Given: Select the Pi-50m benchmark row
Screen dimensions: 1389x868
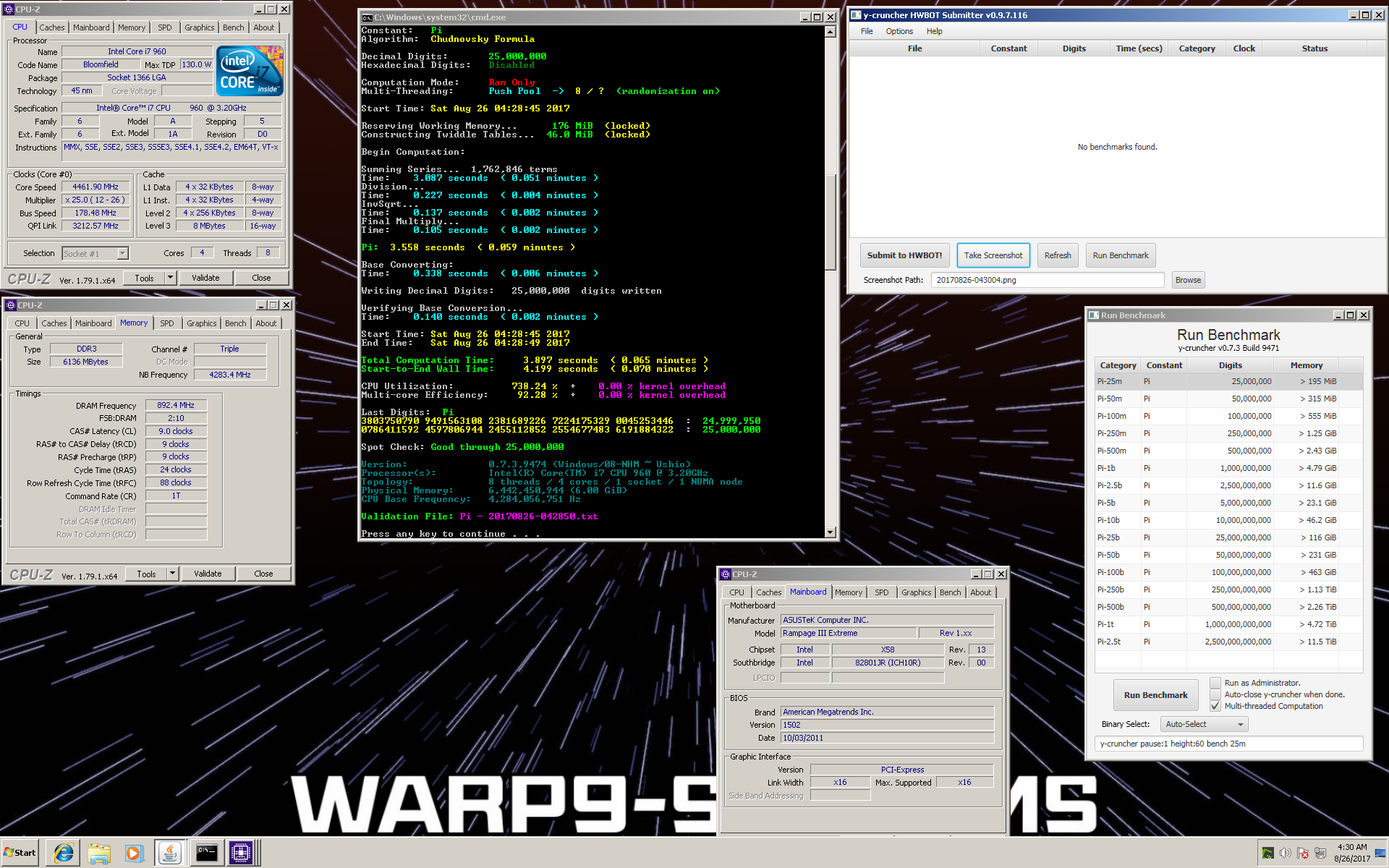Looking at the screenshot, I should point(1228,399).
